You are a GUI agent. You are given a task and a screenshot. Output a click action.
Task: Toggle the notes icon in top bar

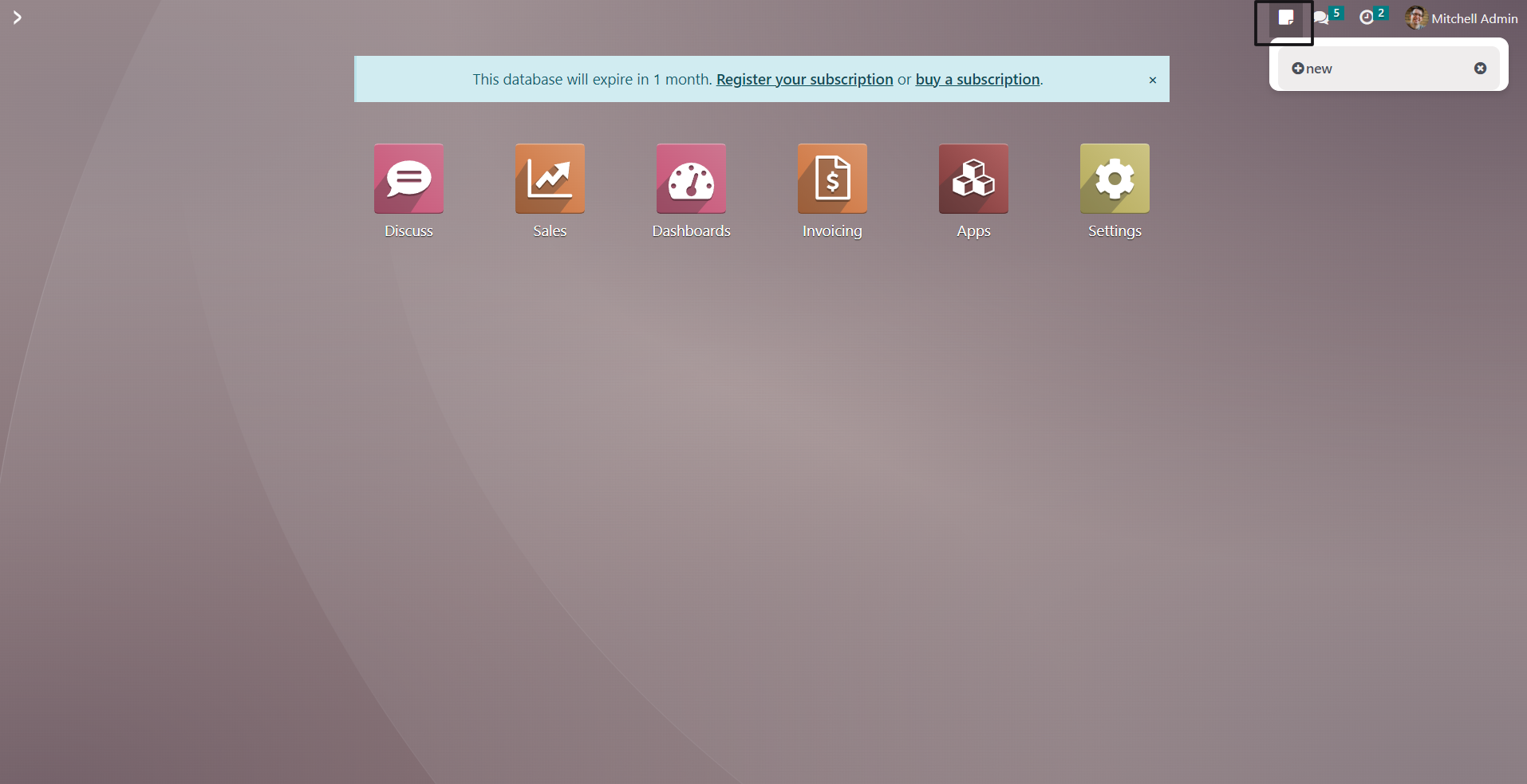point(1285,18)
